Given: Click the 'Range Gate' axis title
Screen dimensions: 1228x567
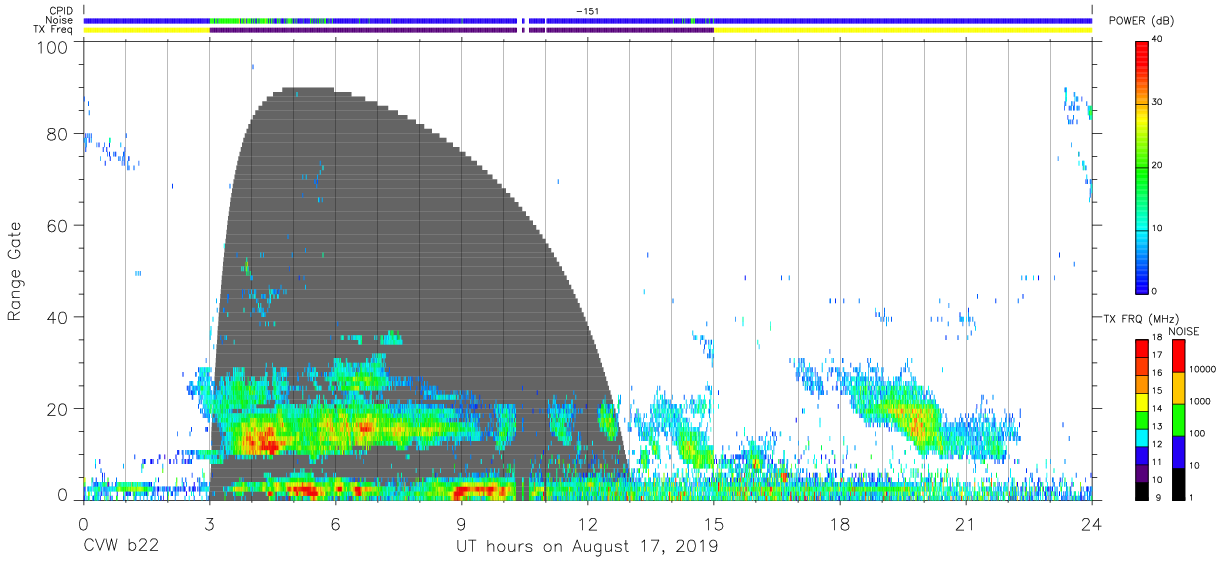Looking at the screenshot, I should click(x=15, y=272).
